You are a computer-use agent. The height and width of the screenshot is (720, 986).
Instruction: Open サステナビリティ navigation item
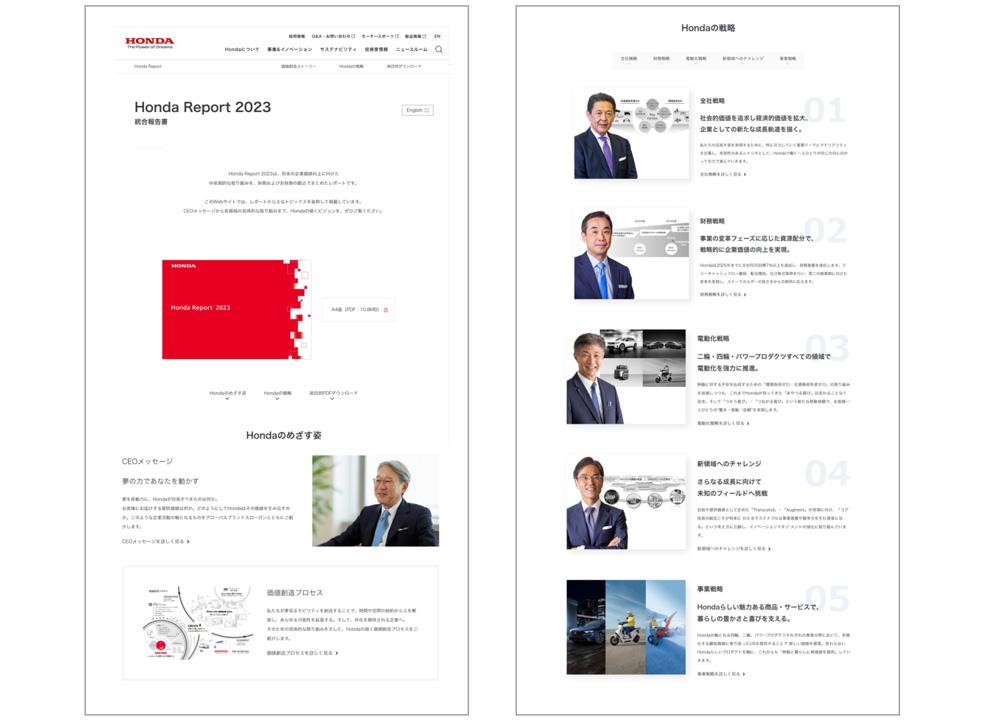pos(338,50)
